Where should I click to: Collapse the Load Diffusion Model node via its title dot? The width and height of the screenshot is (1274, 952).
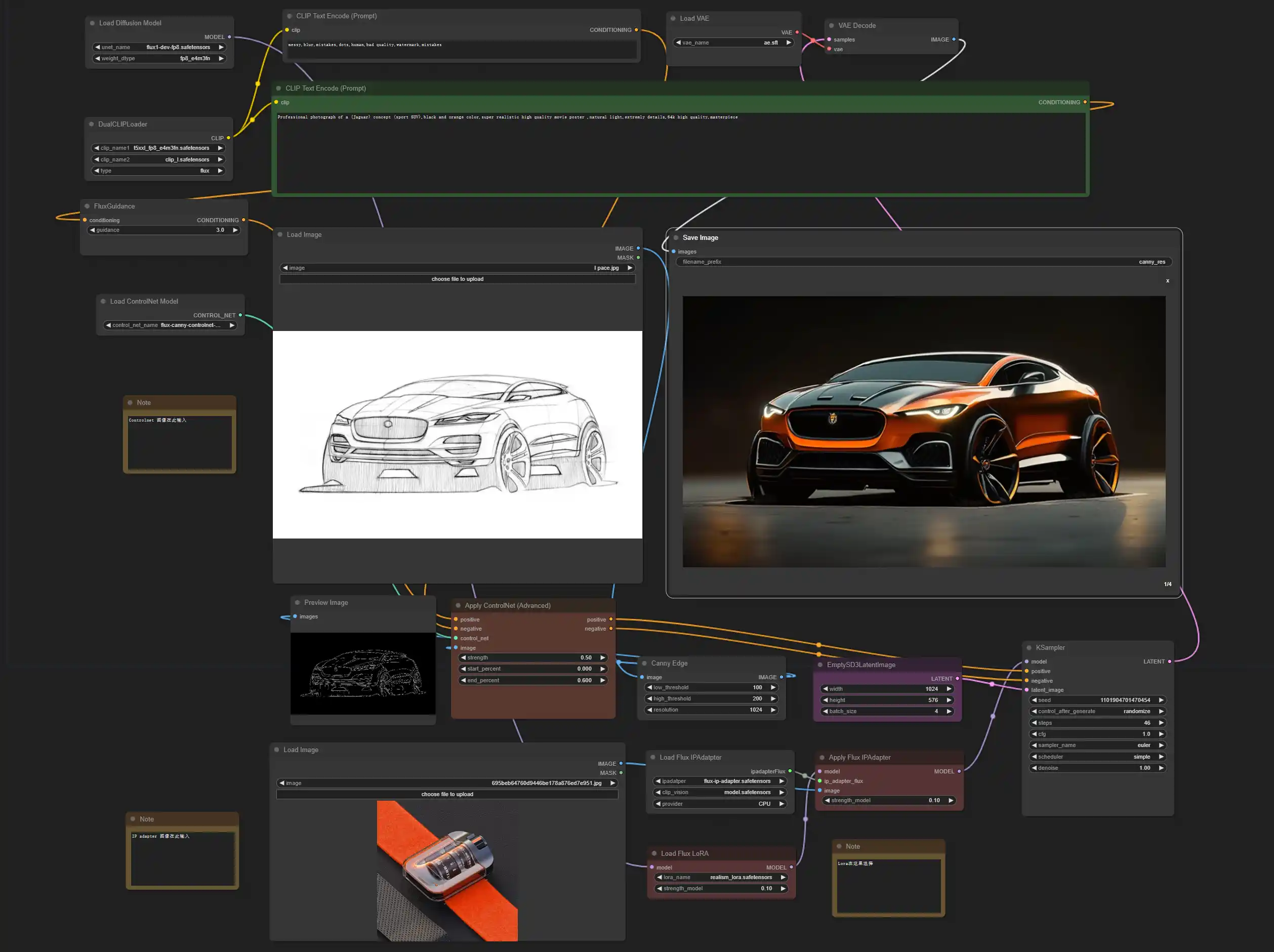coord(92,23)
